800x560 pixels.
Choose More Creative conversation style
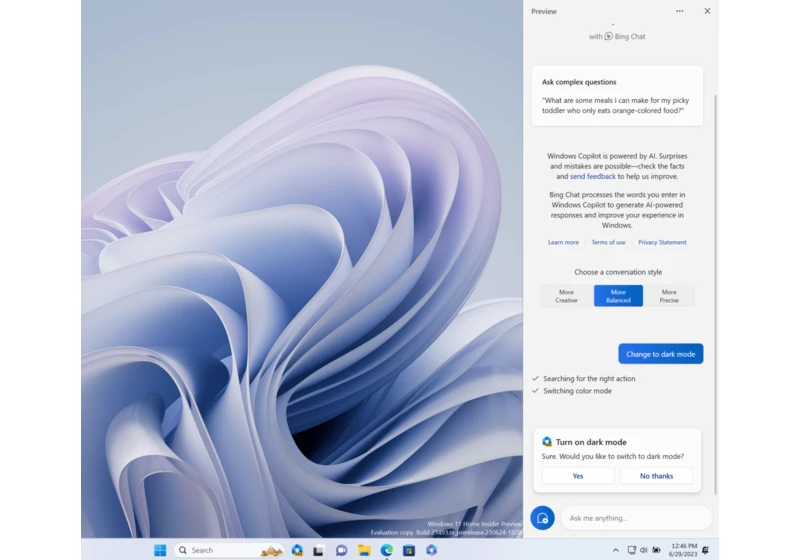[x=566, y=296]
